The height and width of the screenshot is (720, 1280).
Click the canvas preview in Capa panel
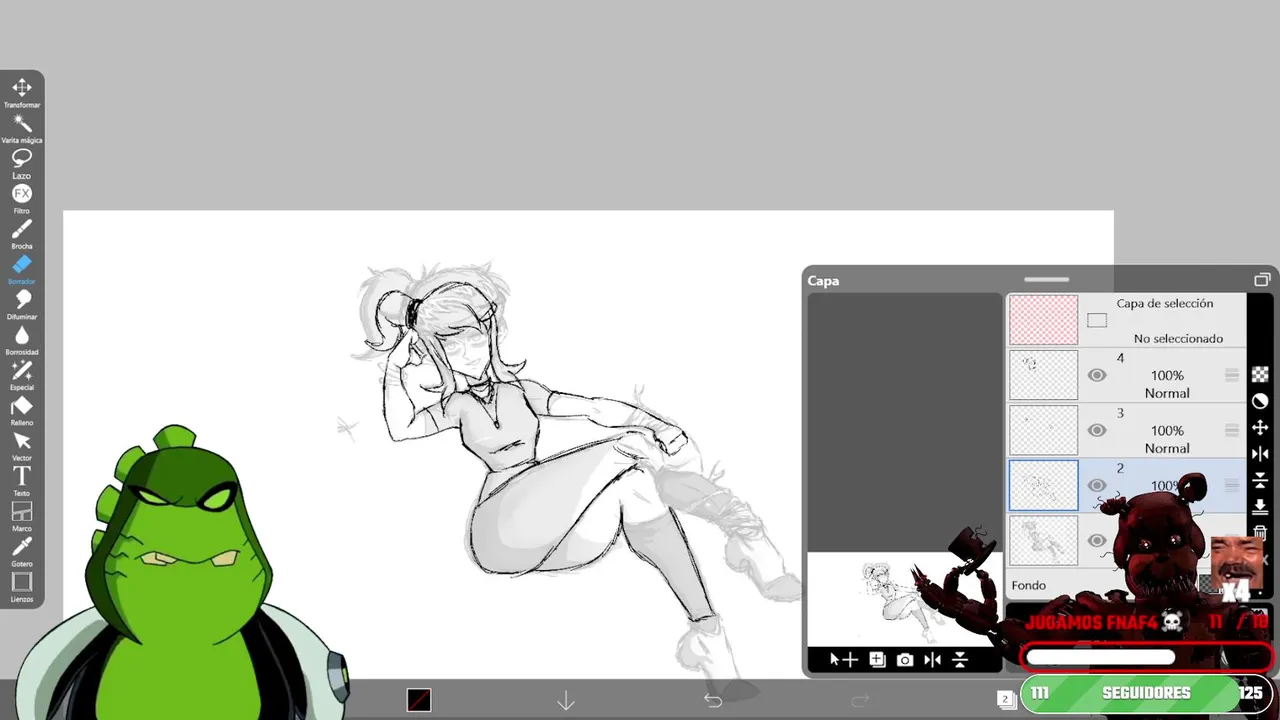pyautogui.click(x=904, y=599)
